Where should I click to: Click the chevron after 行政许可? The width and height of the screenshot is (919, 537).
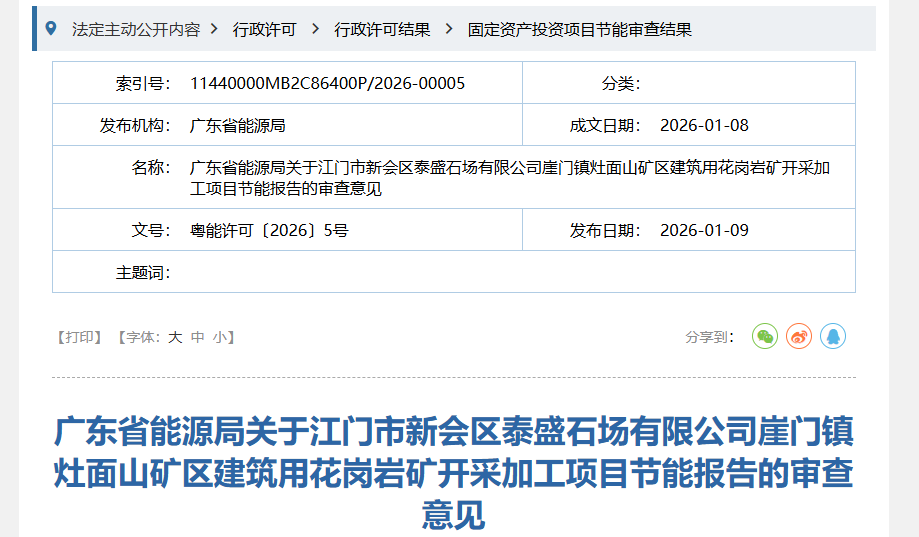pyautogui.click(x=315, y=30)
